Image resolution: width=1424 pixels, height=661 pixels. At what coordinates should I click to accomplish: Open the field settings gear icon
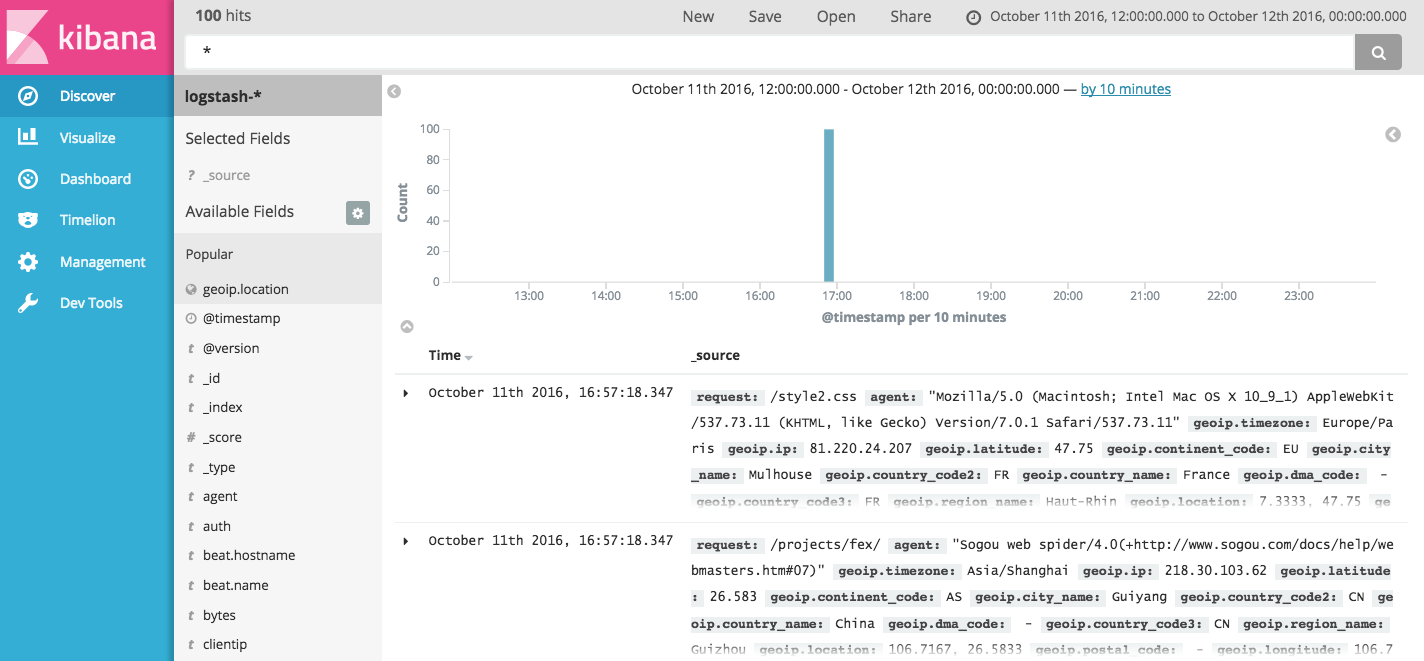coord(357,212)
